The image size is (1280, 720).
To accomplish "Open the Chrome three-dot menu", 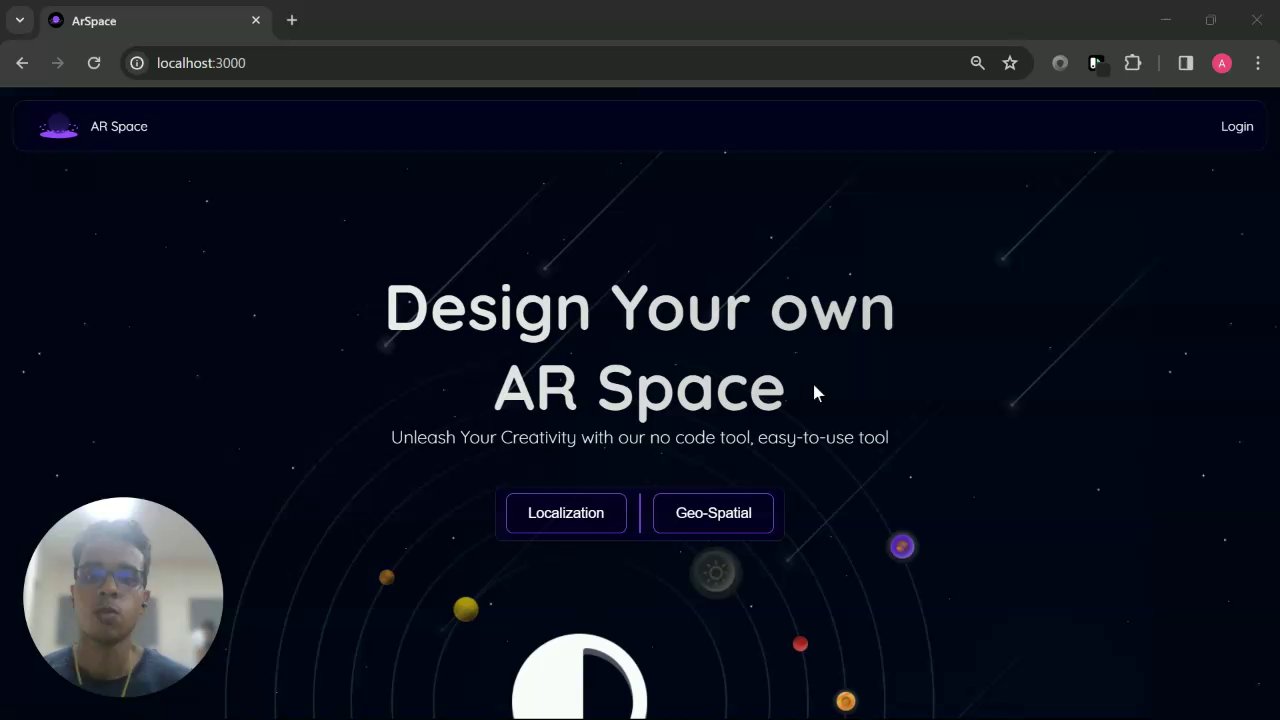I will (1258, 63).
